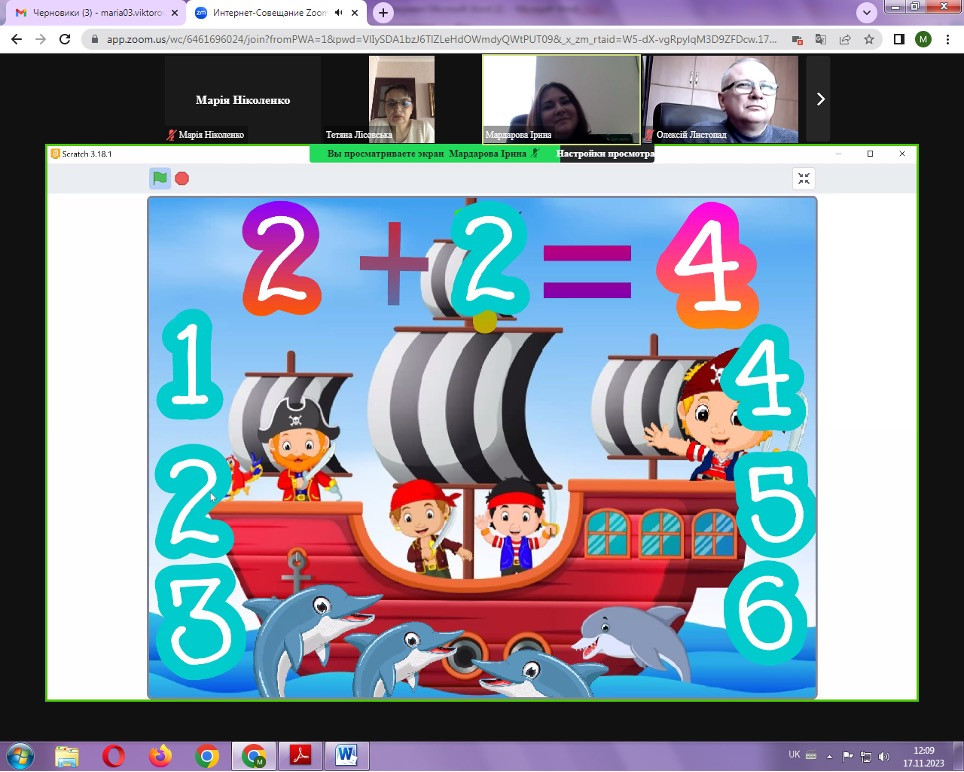The width and height of the screenshot is (964, 772).
Task: Open Настройки просмотра view options dropdown
Action: (x=604, y=154)
